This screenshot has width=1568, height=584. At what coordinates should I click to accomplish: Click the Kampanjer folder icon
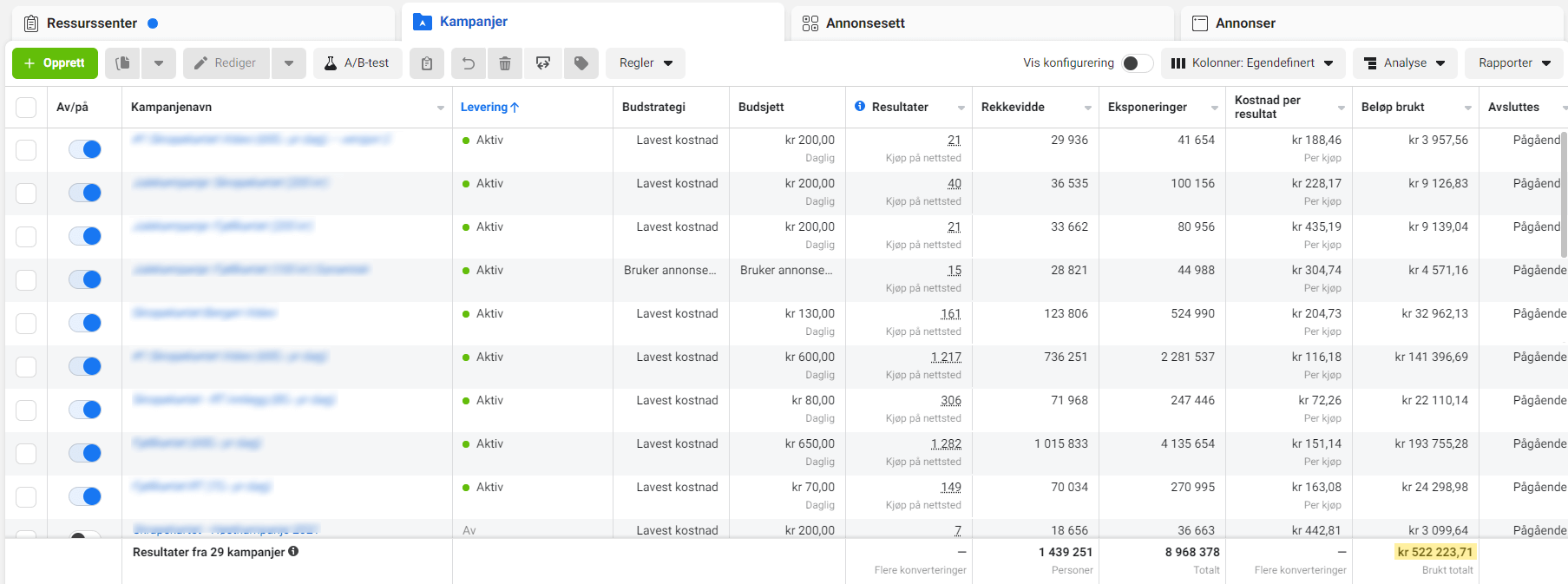[423, 22]
